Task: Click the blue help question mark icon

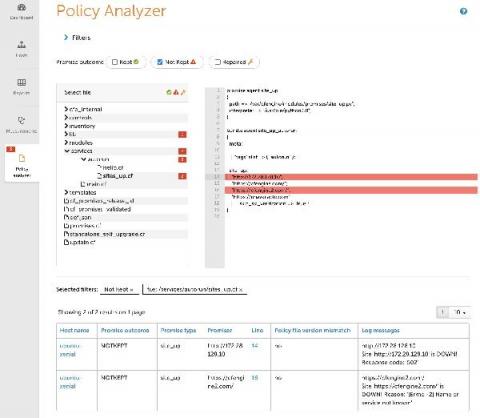Action: (x=463, y=11)
